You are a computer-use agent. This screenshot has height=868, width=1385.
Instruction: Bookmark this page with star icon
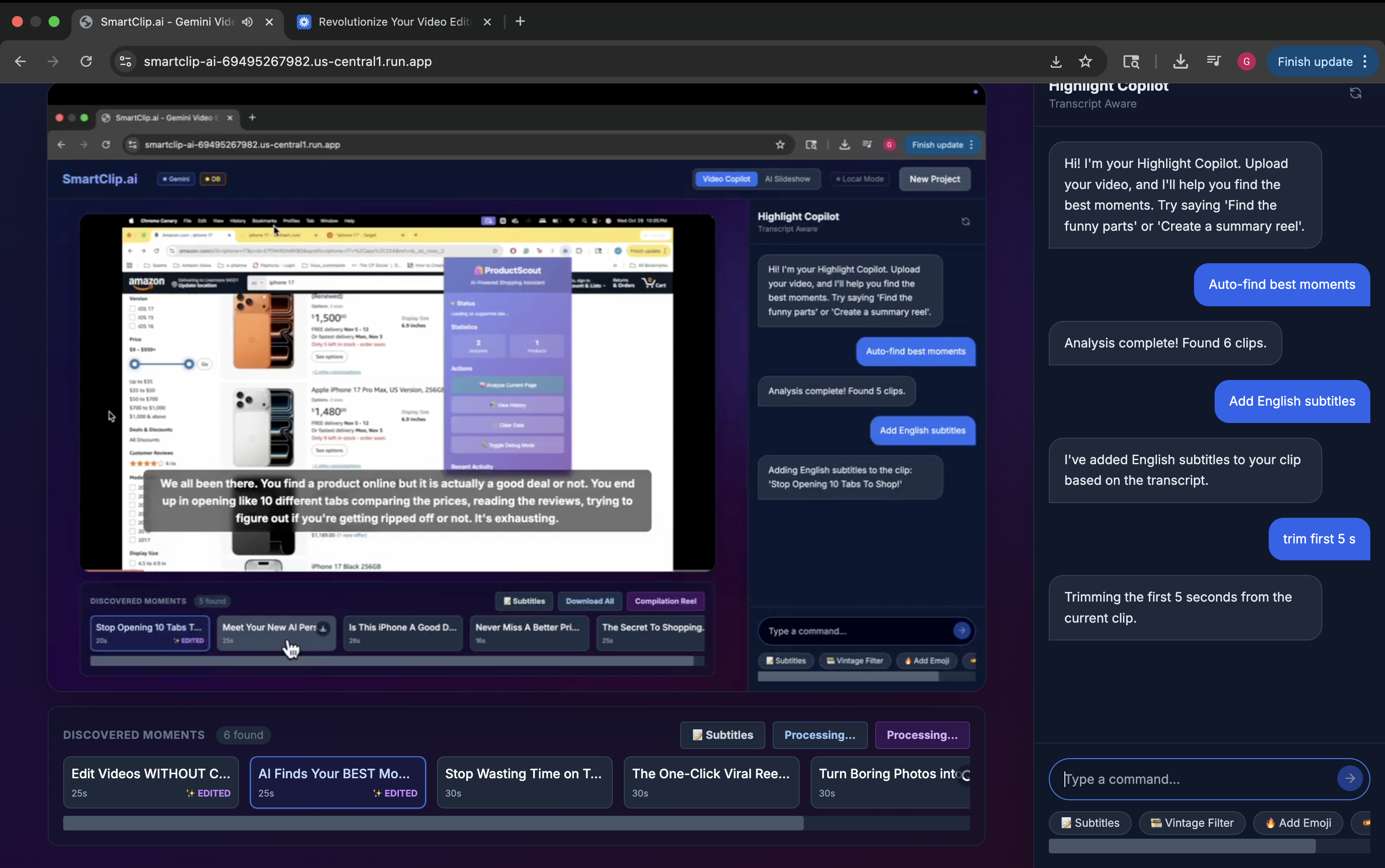[1085, 61]
